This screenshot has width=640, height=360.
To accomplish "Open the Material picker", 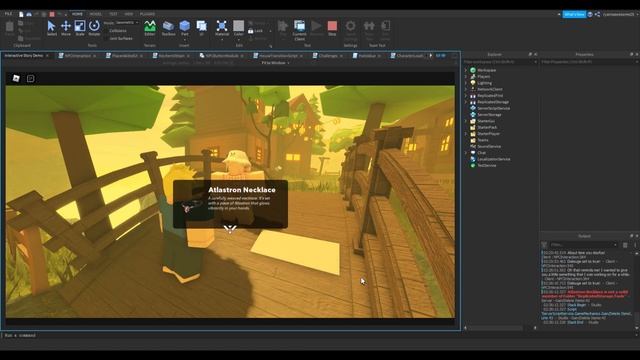I will click(x=222, y=28).
